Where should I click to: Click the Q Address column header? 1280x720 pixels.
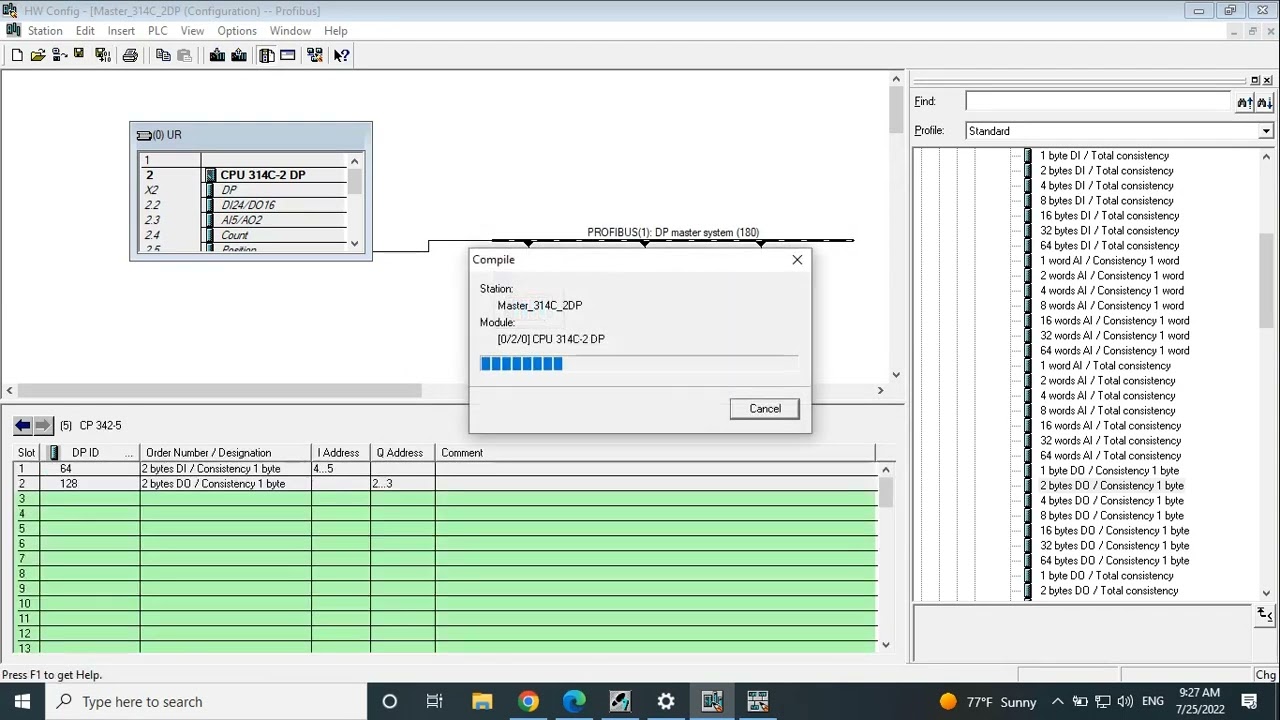401,453
